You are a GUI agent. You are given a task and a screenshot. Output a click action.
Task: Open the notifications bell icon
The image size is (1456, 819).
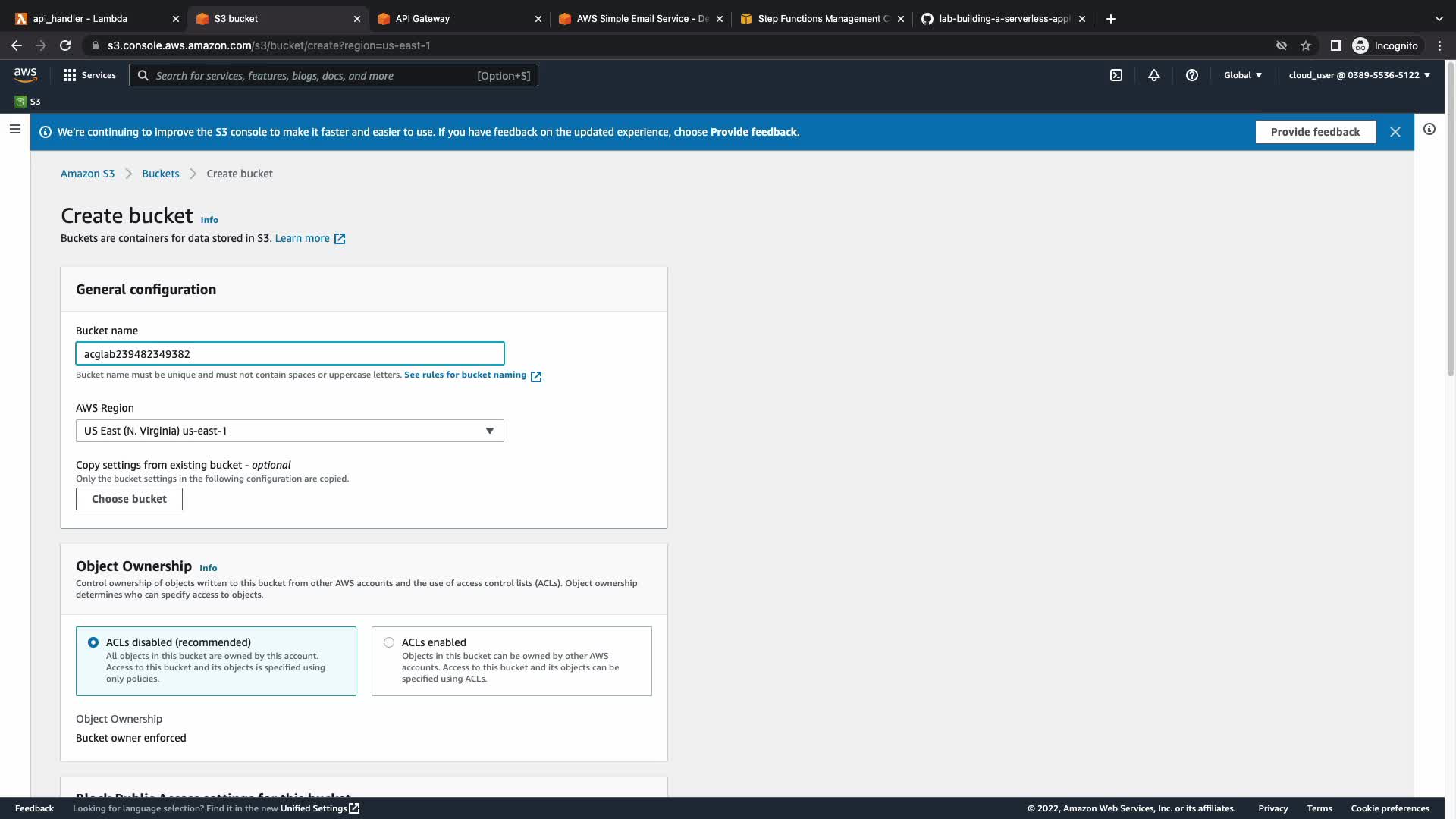click(1153, 75)
